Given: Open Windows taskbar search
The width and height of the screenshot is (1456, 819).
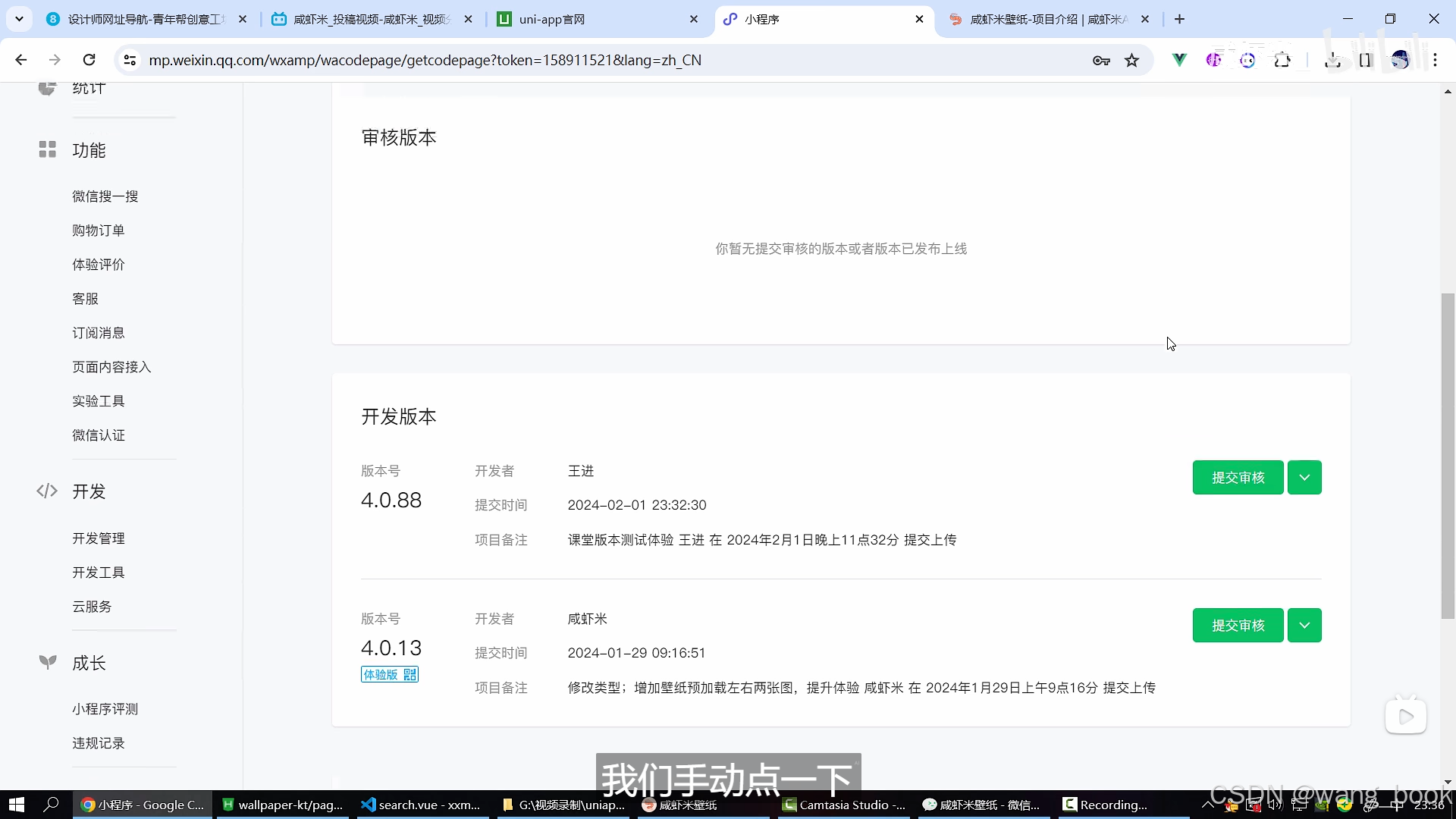Looking at the screenshot, I should [x=52, y=805].
